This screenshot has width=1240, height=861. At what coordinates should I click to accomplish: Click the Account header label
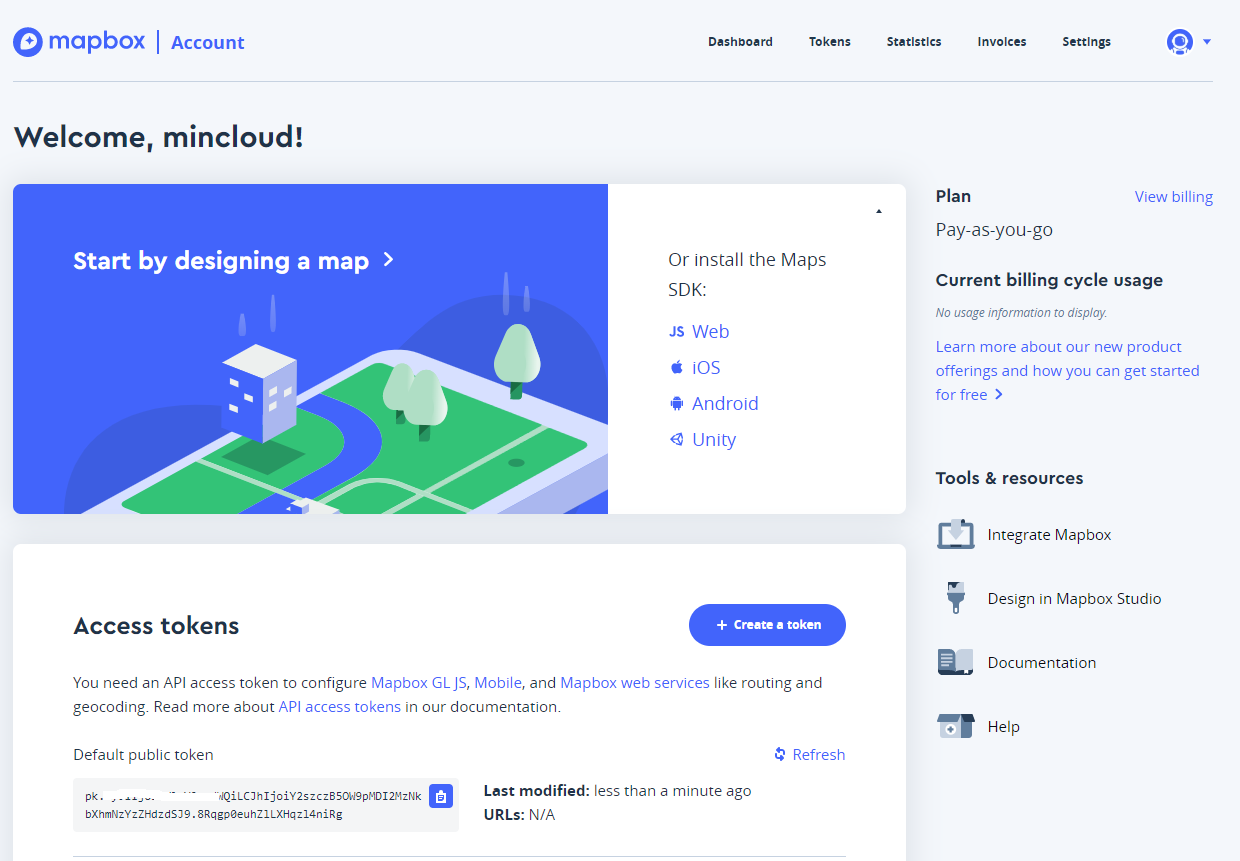pyautogui.click(x=208, y=42)
